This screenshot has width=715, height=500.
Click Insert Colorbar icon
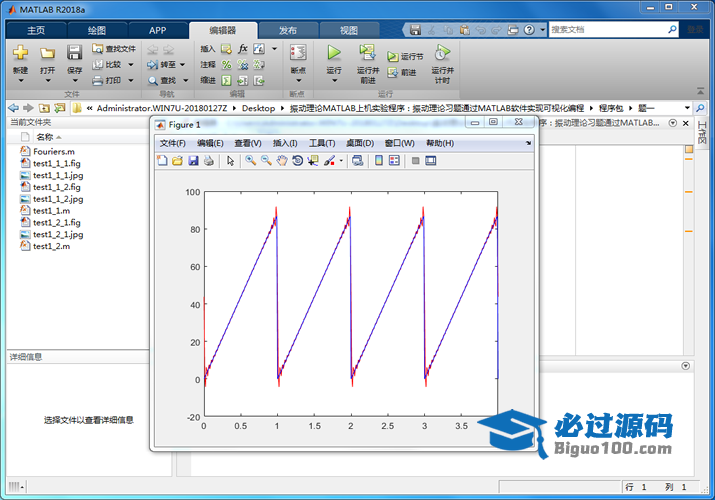tap(378, 160)
